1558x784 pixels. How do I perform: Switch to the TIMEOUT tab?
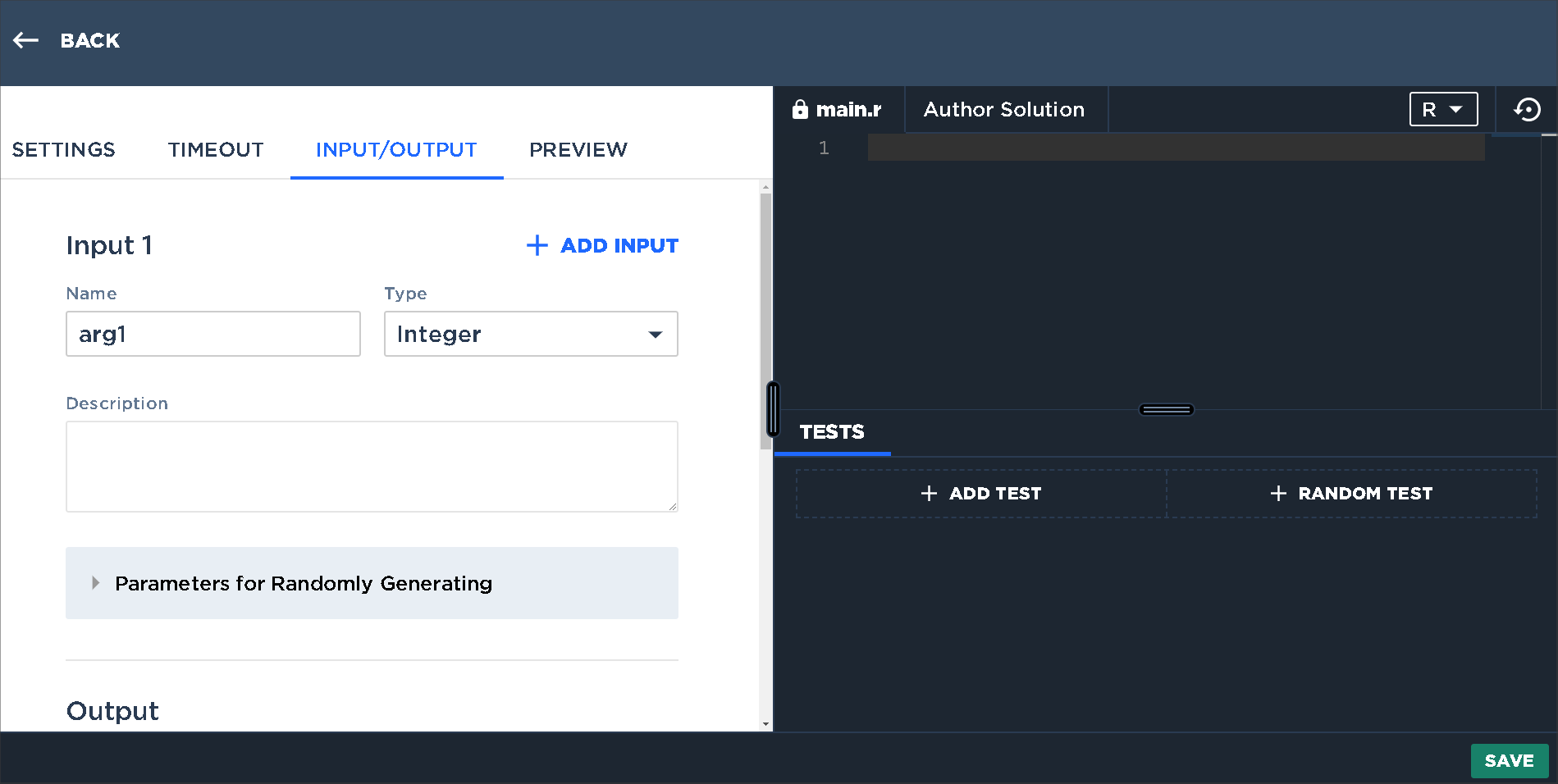(x=215, y=149)
